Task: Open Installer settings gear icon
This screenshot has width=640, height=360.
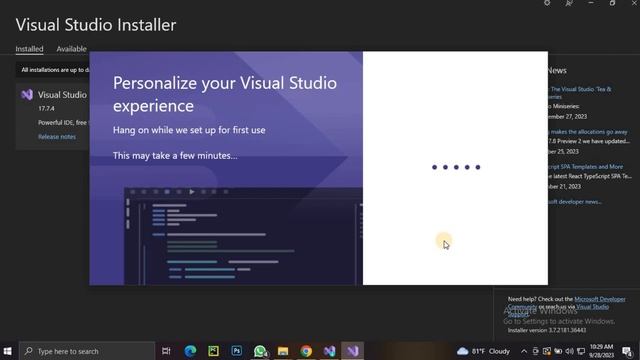Action: (547, 3)
